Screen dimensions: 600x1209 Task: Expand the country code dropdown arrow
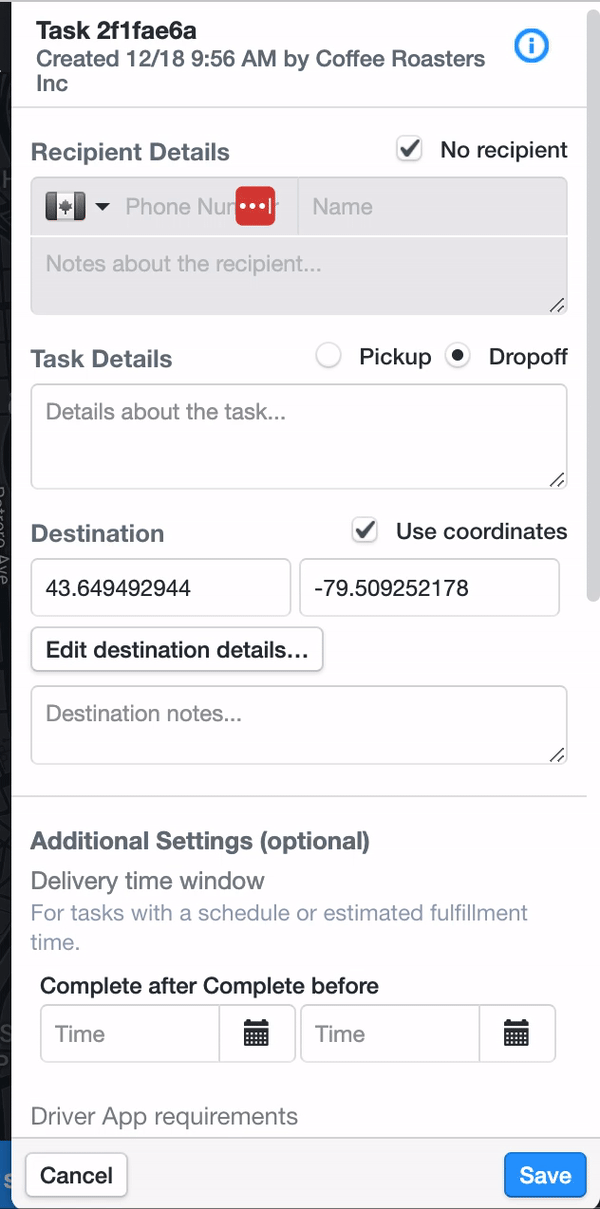(103, 207)
